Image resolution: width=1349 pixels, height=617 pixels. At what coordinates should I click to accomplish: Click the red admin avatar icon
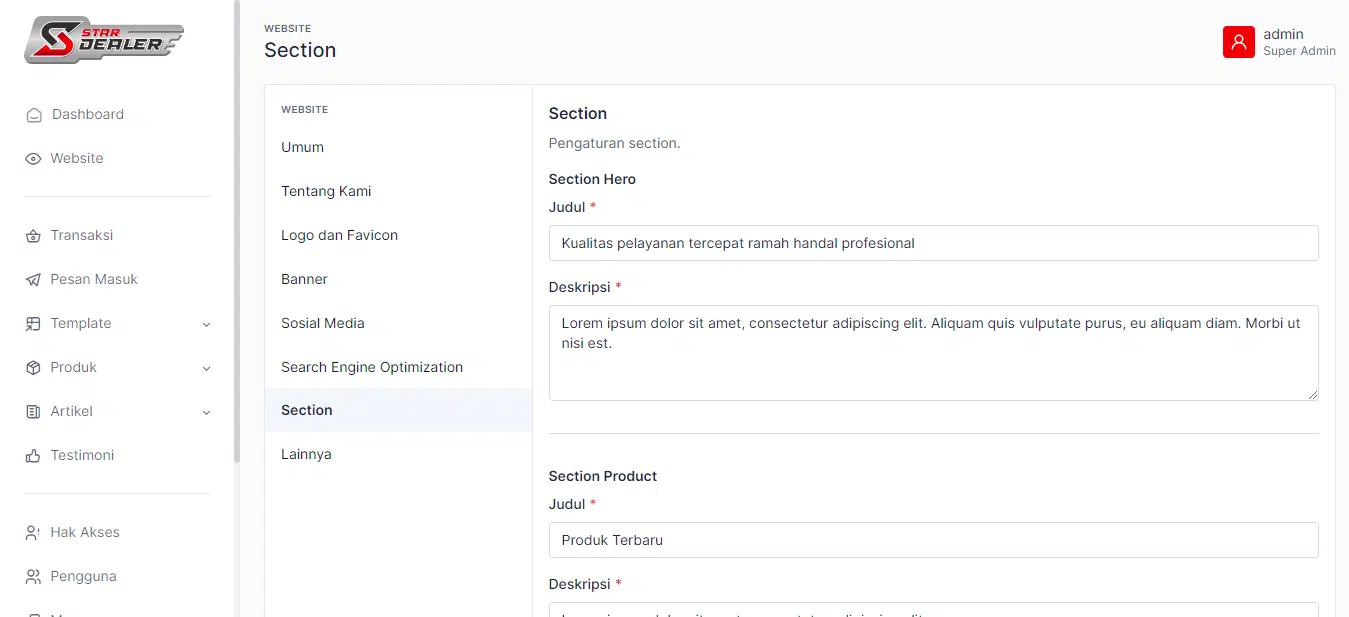(1238, 42)
